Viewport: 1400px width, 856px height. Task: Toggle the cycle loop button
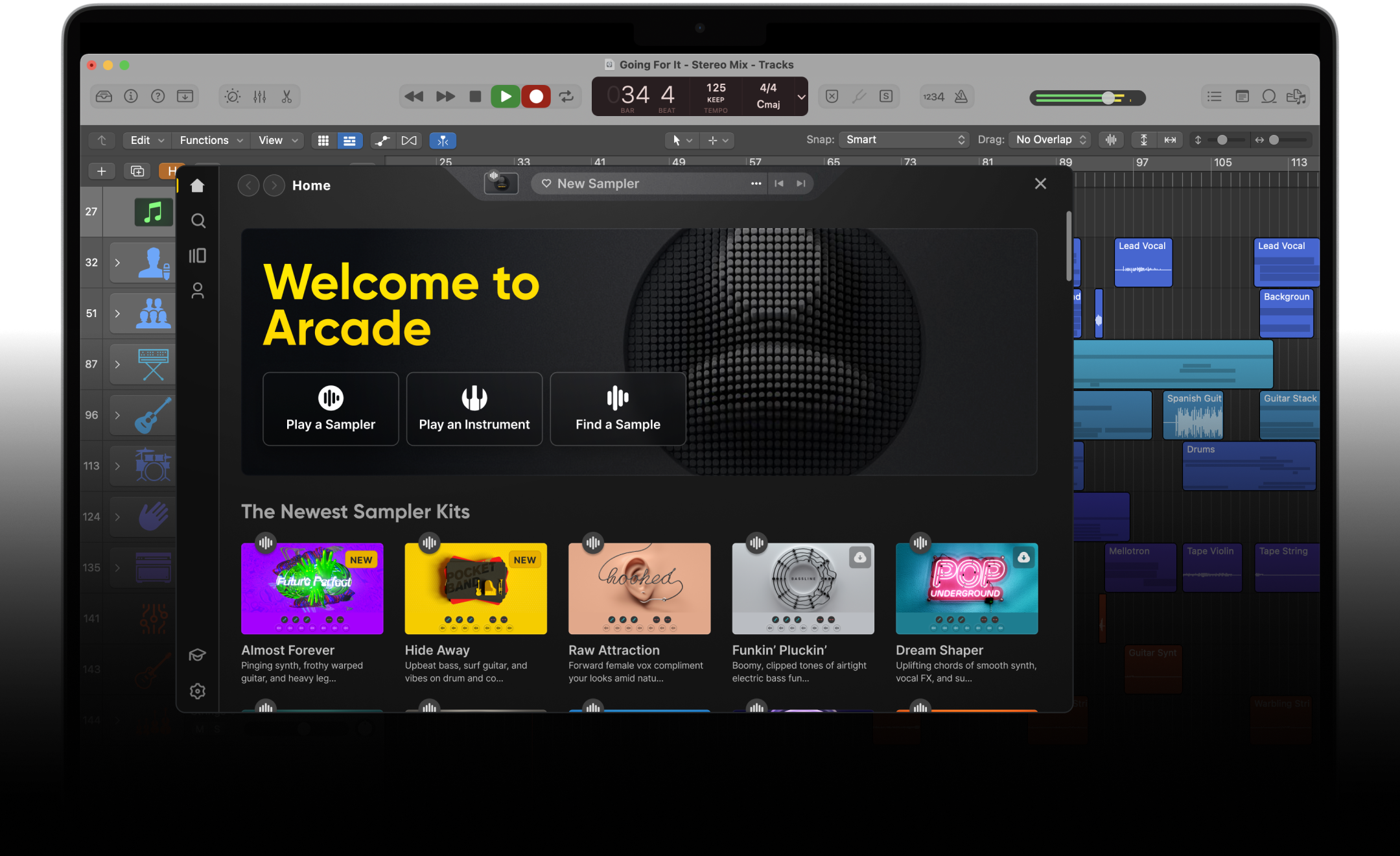tap(566, 97)
